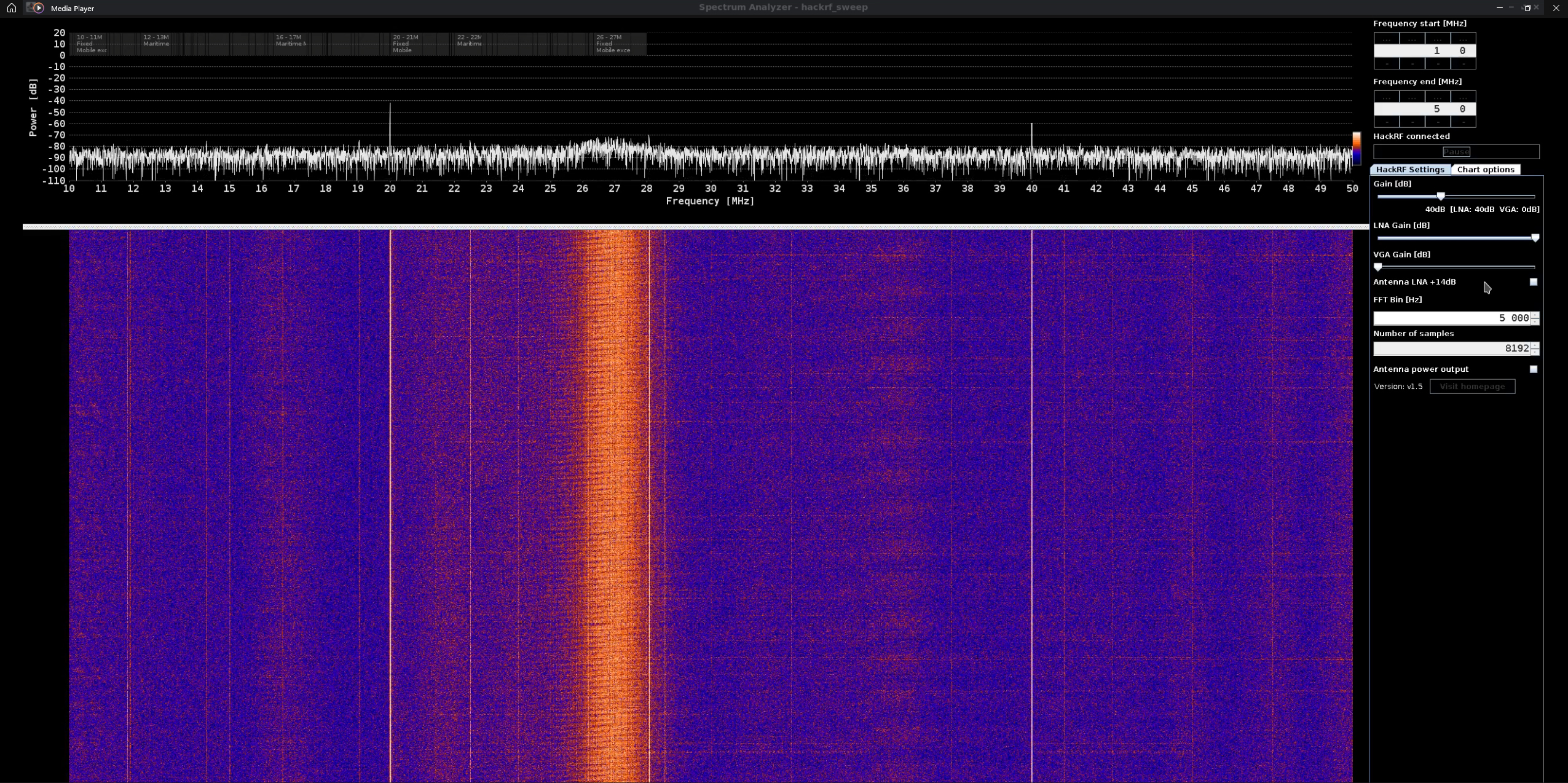
Task: Click the Media Player home icon
Action: point(11,8)
